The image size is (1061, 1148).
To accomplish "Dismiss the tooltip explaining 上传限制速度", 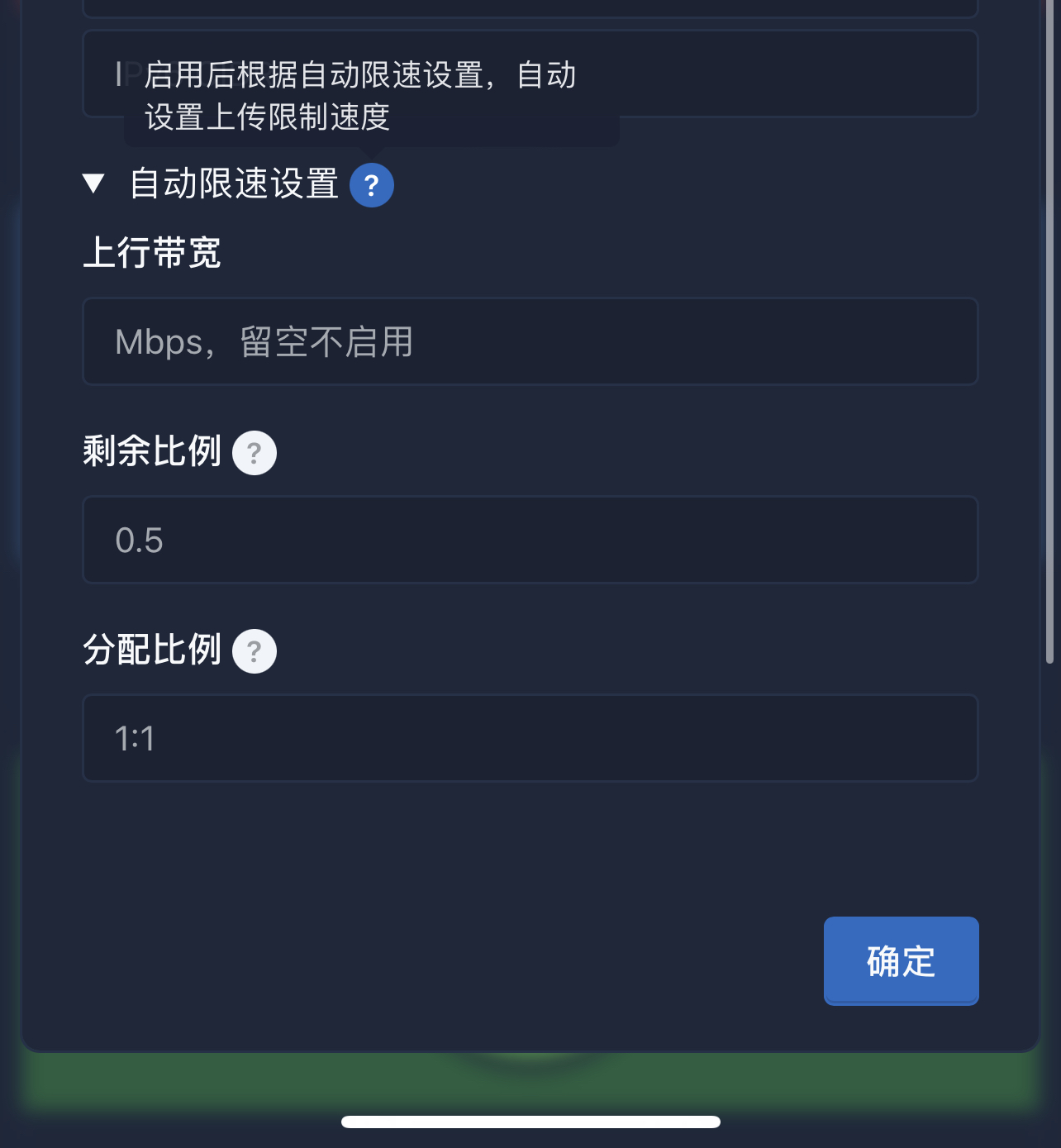I will 364,95.
